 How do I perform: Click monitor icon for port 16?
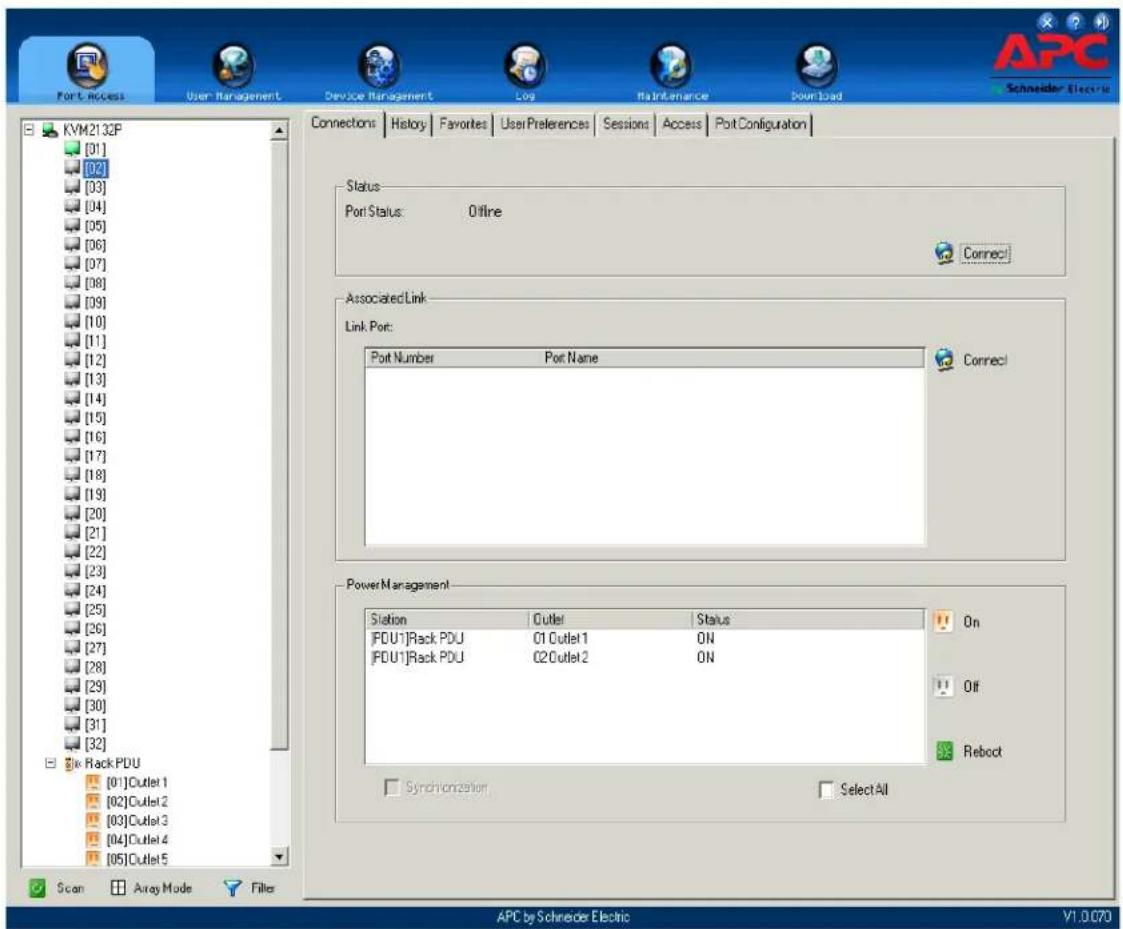pyautogui.click(x=72, y=436)
